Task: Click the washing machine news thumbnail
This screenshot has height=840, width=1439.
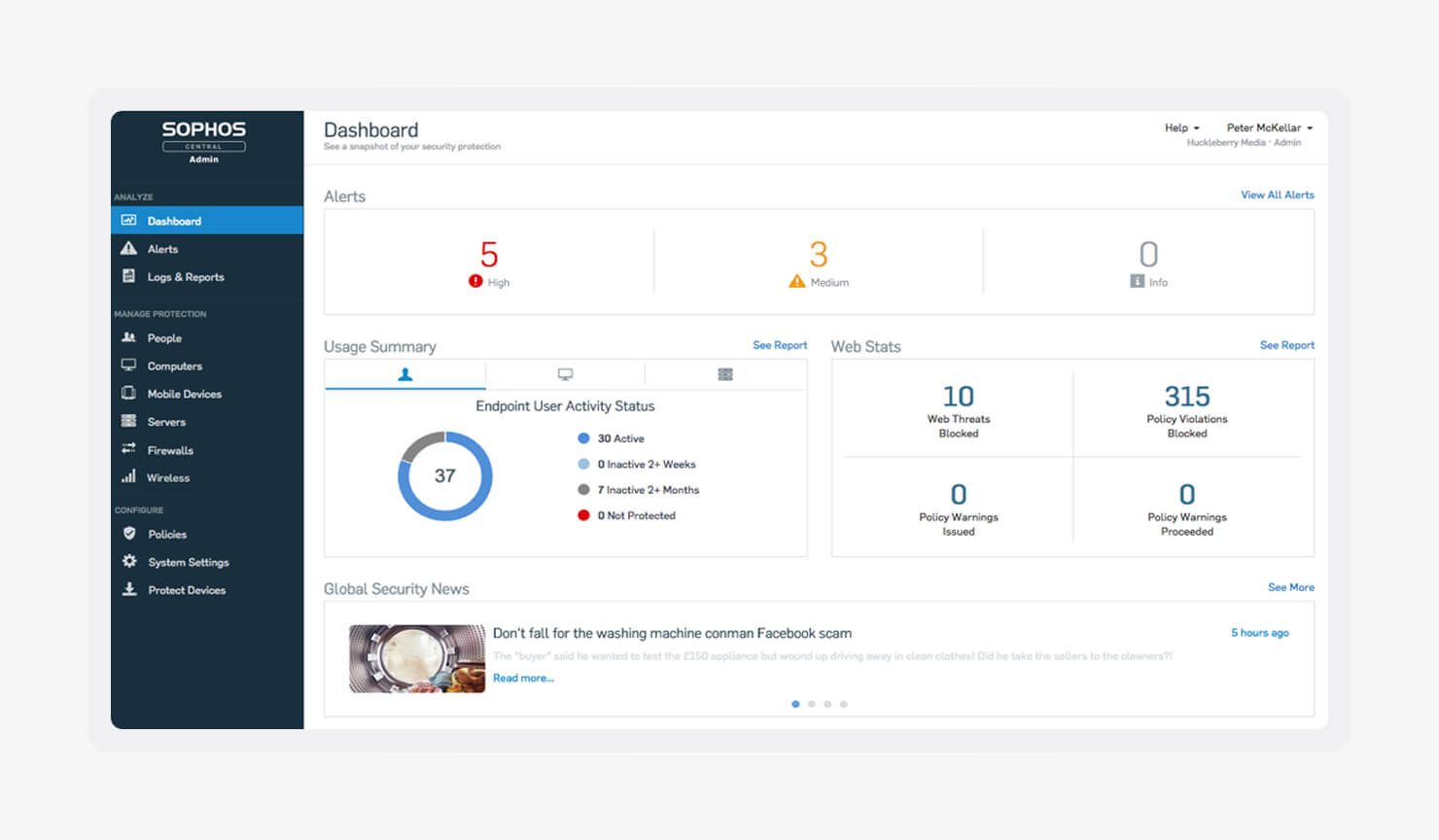Action: pyautogui.click(x=417, y=658)
